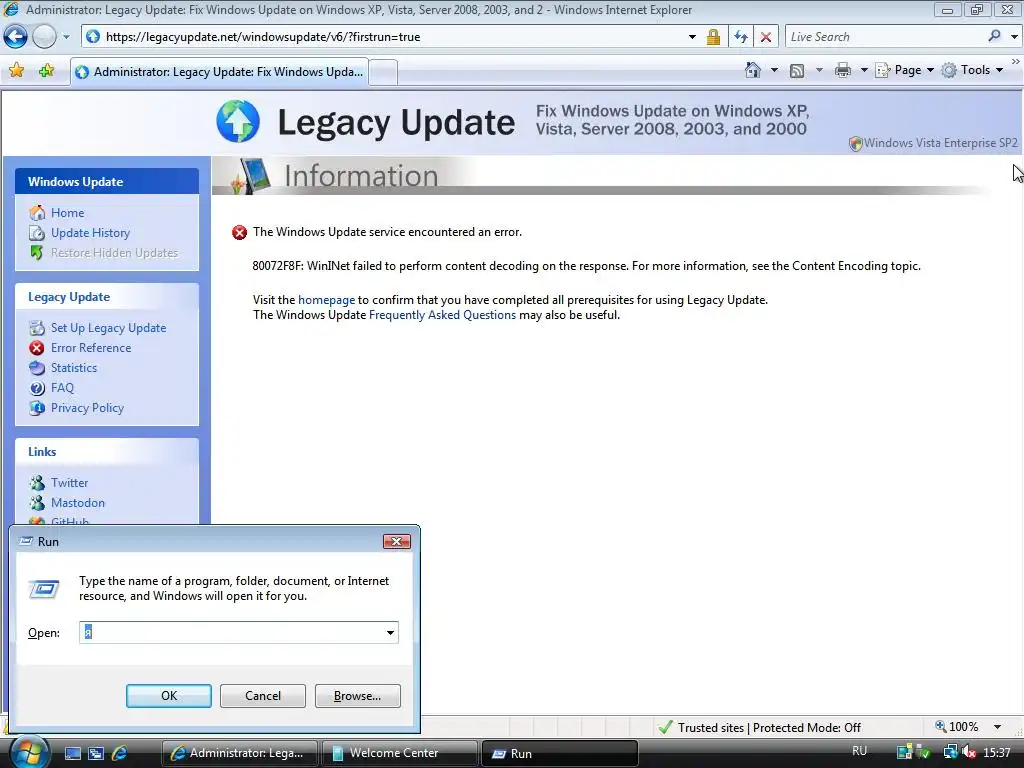1024x768 pixels.
Task: Click the Error Reference red X icon
Action: coord(37,348)
